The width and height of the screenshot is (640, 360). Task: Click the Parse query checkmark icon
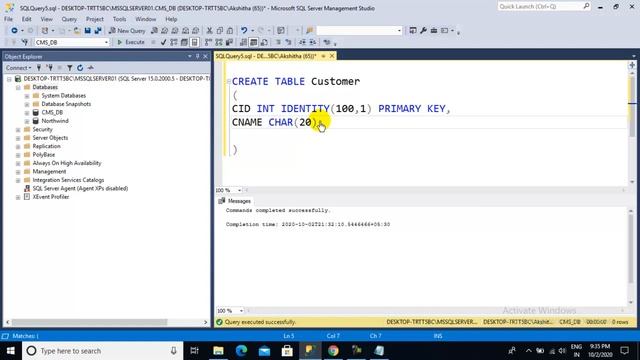(163, 42)
